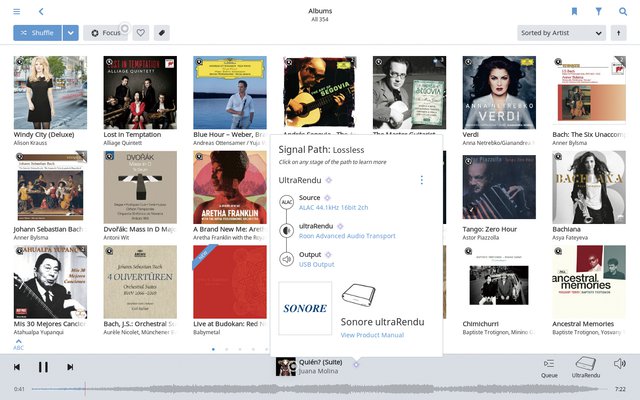Skip to the previous track
Viewport: 640px width, 400px height.
(17, 367)
